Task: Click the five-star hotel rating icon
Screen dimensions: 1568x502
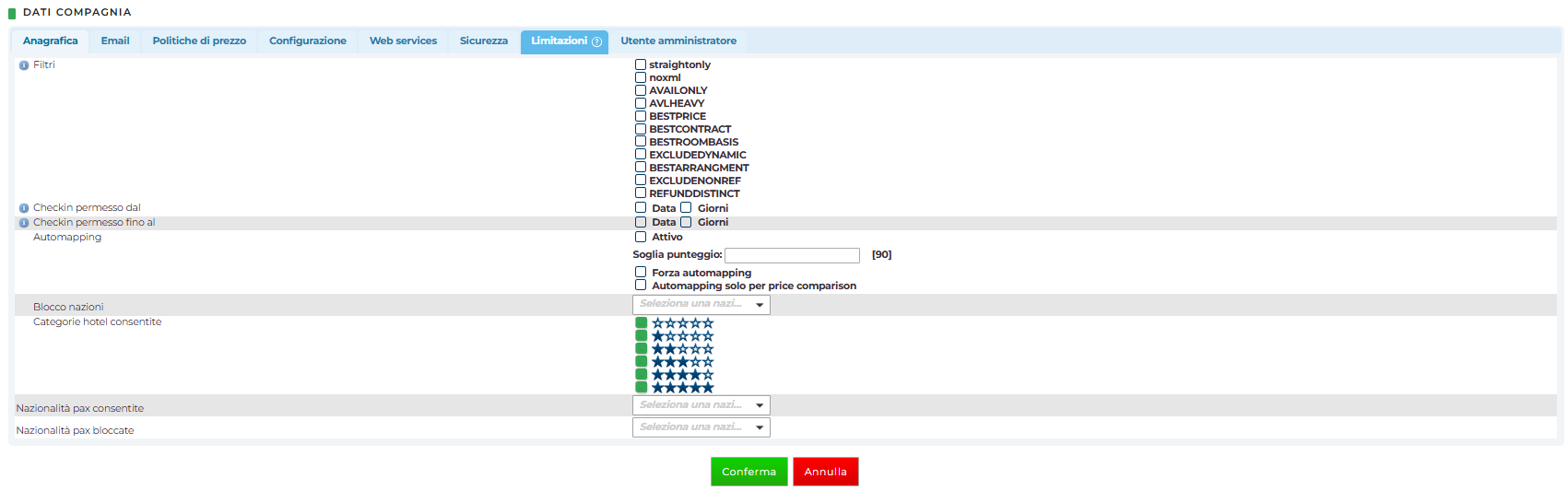Action: click(682, 388)
